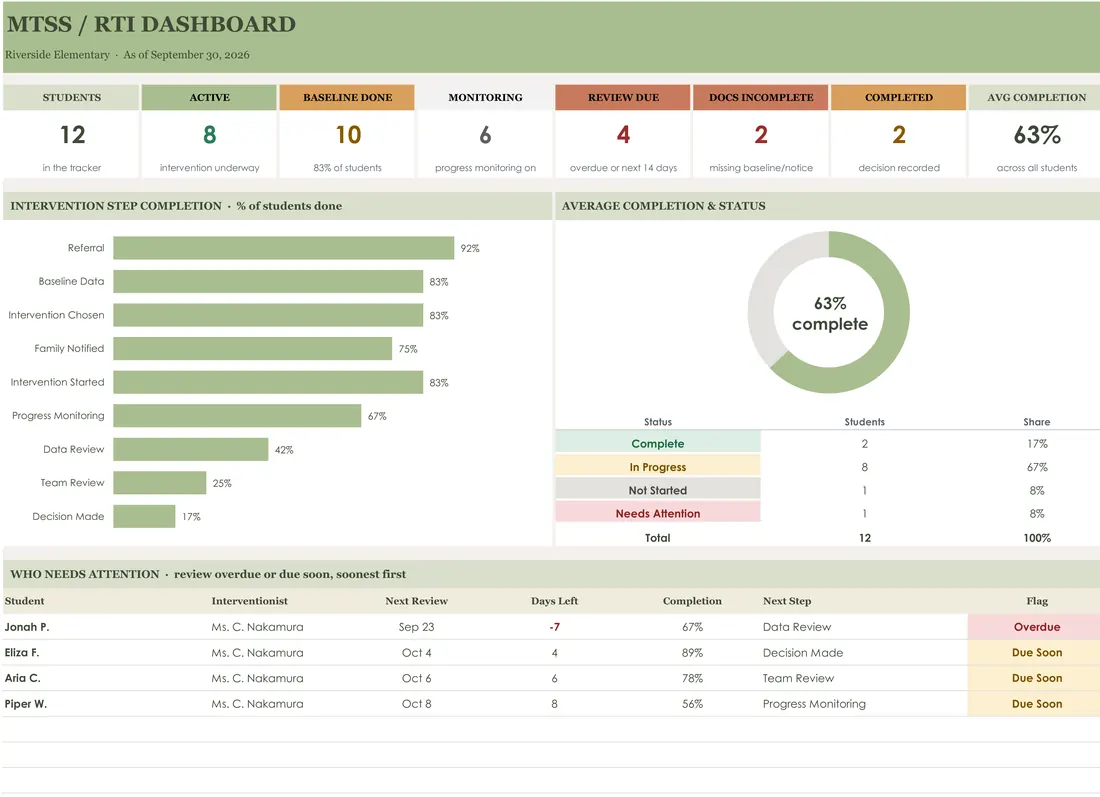
Task: Click the Status column header
Action: tap(657, 422)
